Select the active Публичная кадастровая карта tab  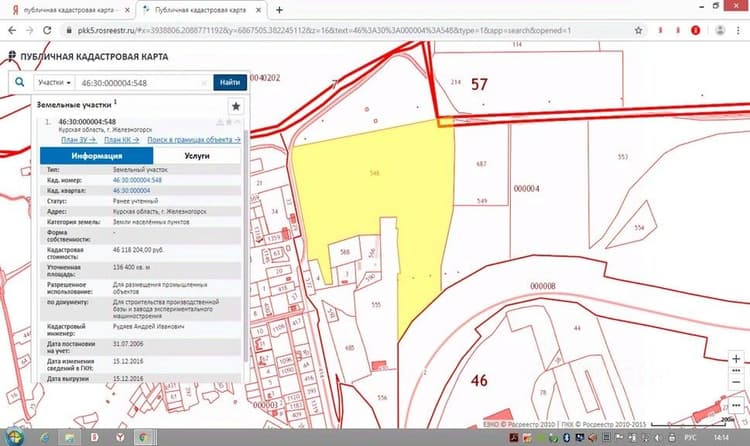201,10
